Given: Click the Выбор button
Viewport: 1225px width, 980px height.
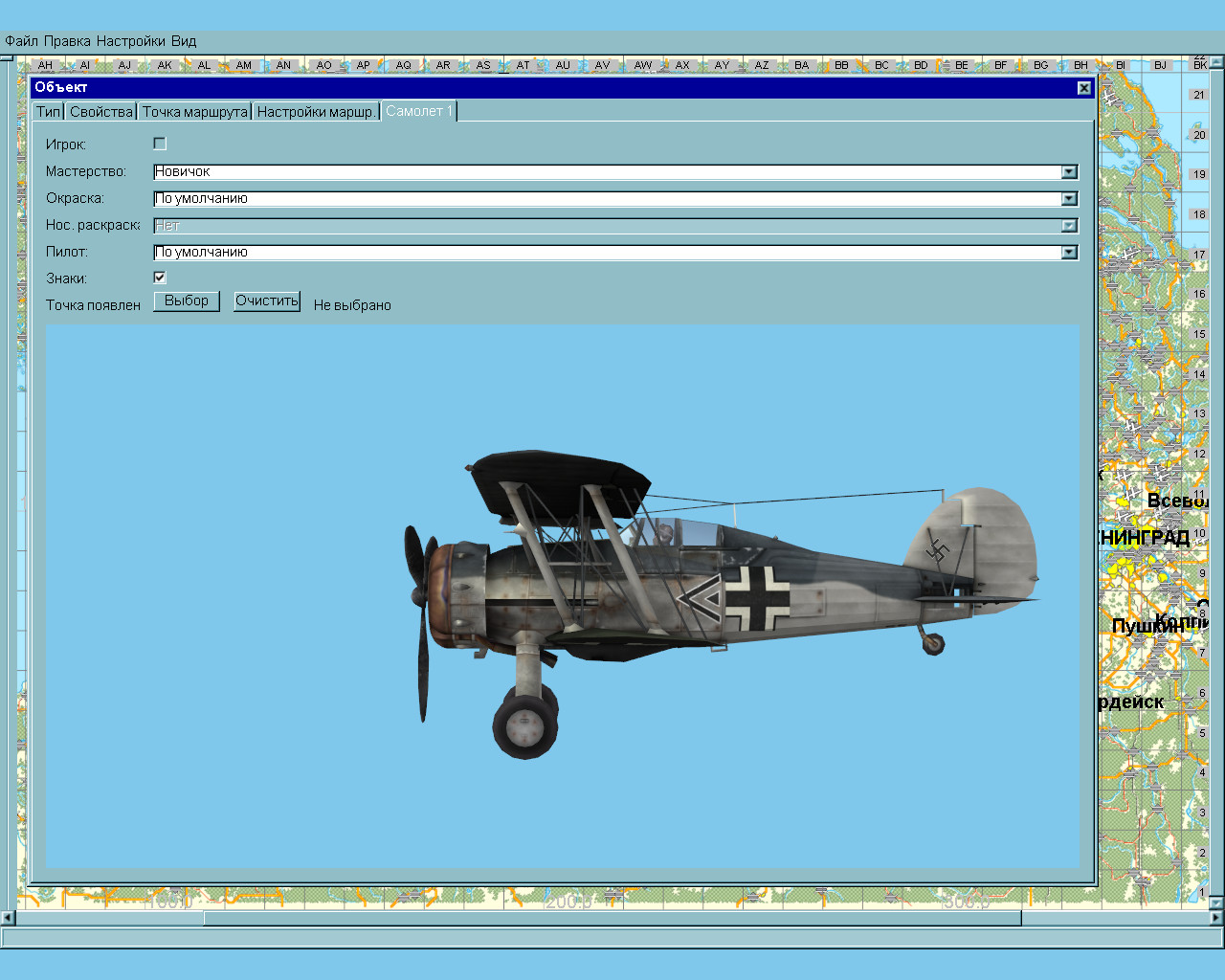Looking at the screenshot, I should [x=187, y=301].
